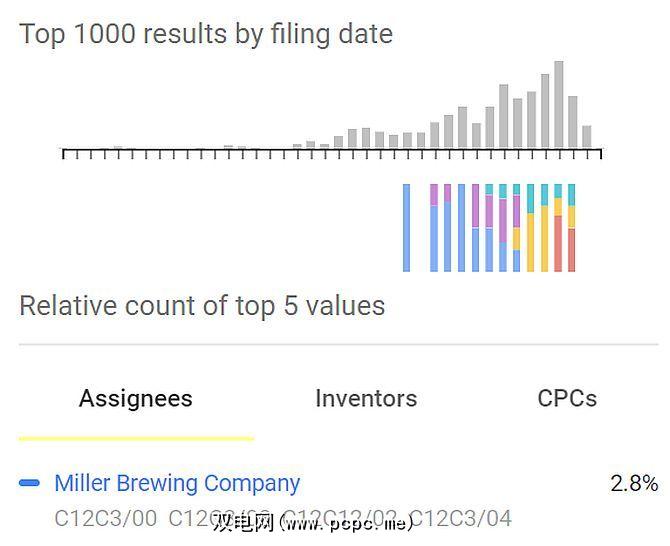Click the first yellow stacked bar segment

click(x=517, y=239)
